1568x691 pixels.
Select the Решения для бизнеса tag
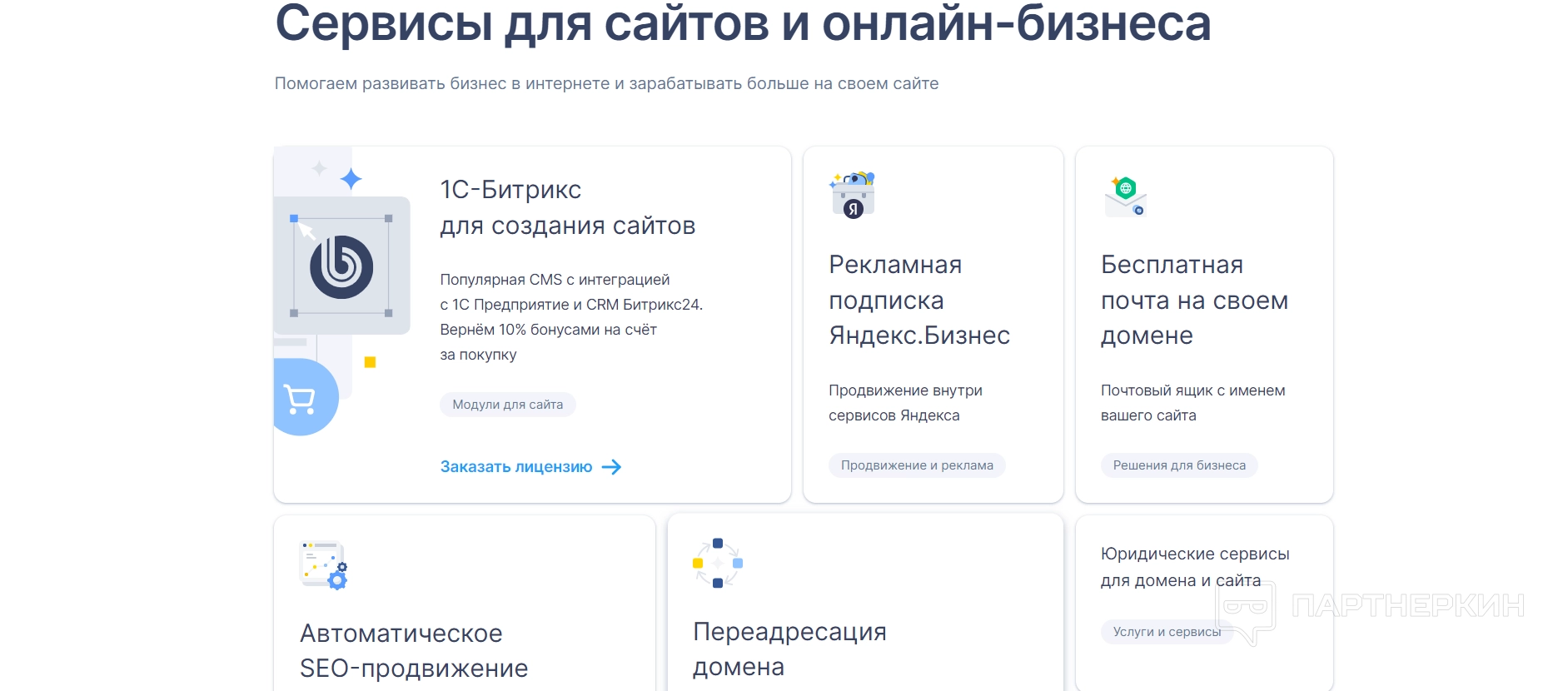pos(1179,465)
